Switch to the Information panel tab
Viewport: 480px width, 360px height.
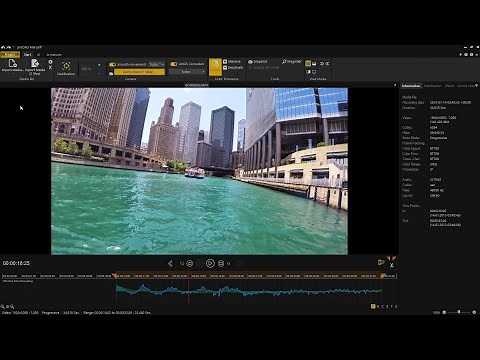411,86
